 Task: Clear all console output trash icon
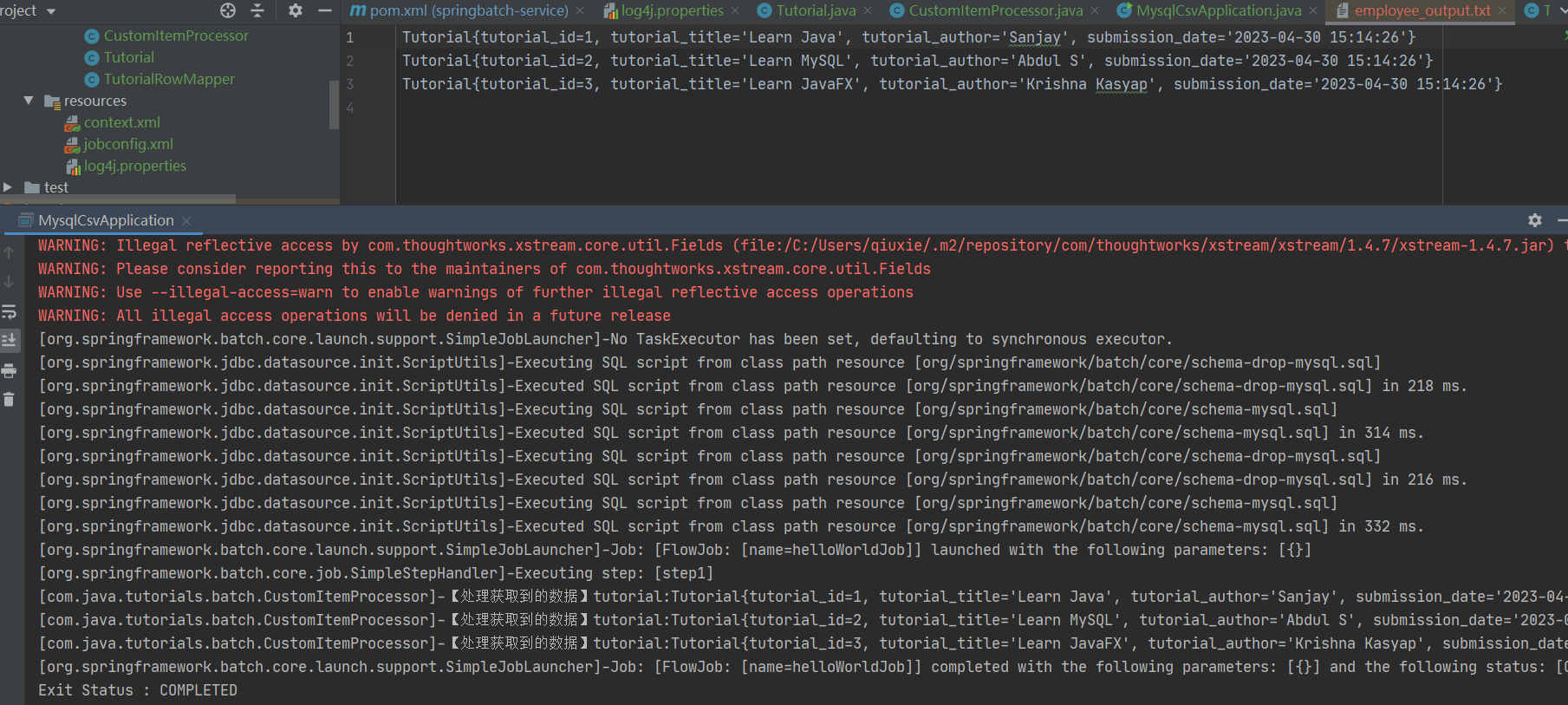tap(9, 400)
